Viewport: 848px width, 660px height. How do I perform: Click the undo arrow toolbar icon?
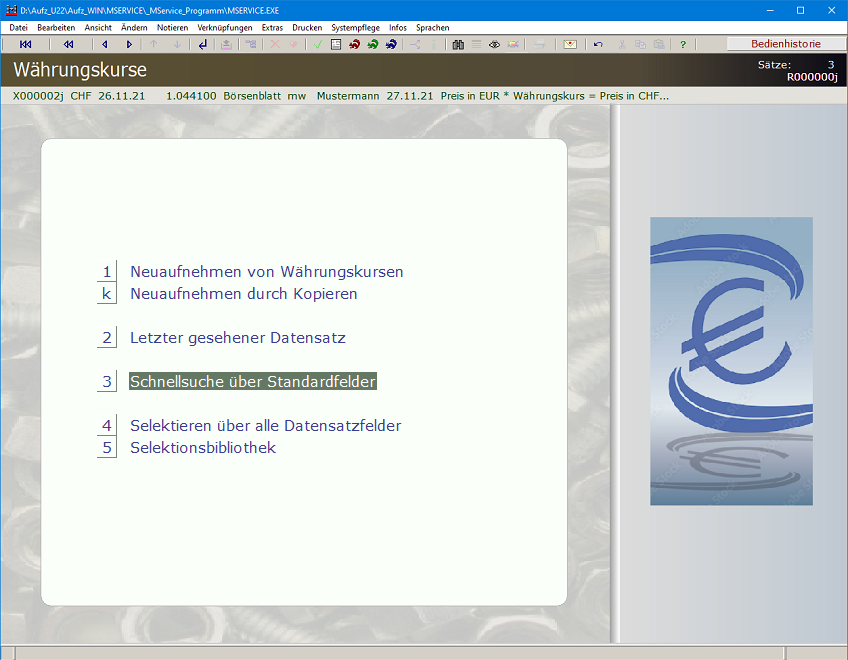(598, 45)
